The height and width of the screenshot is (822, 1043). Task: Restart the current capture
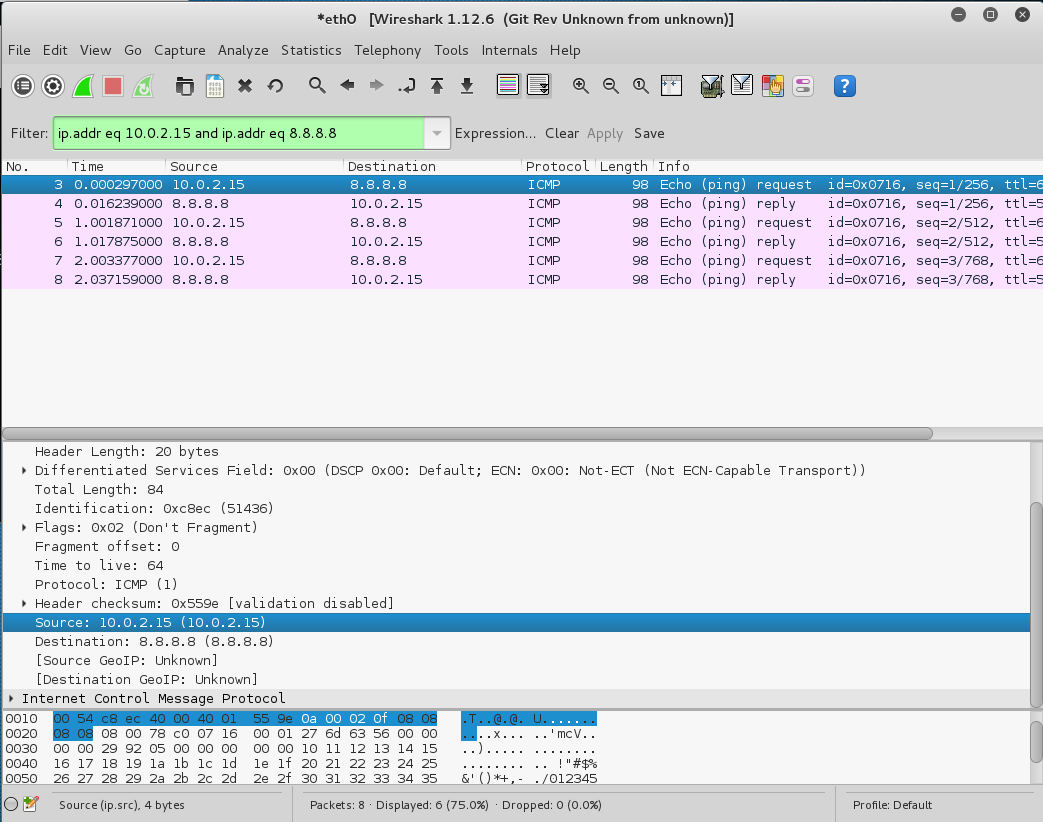click(x=143, y=86)
